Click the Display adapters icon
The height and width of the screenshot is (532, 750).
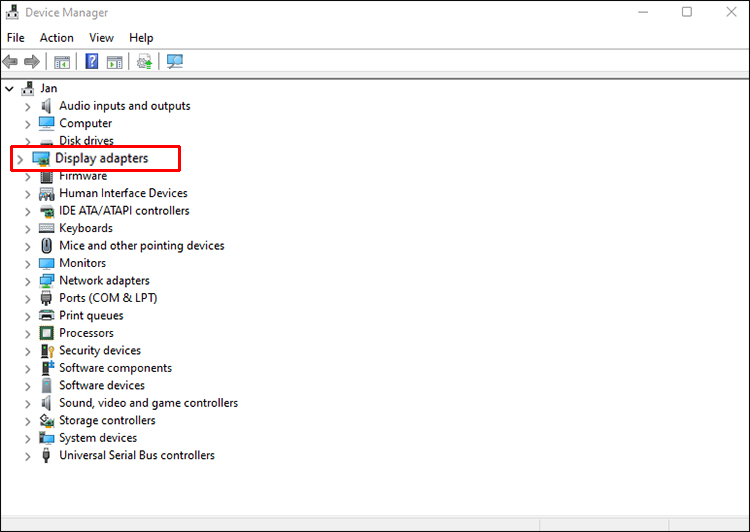pyautogui.click(x=41, y=158)
